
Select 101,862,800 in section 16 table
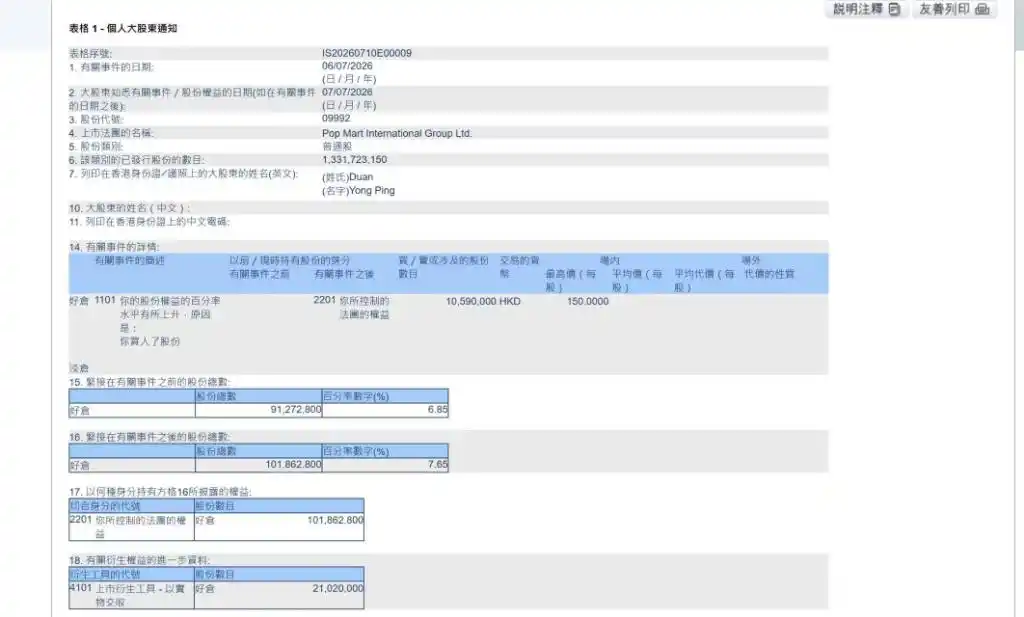pos(293,464)
